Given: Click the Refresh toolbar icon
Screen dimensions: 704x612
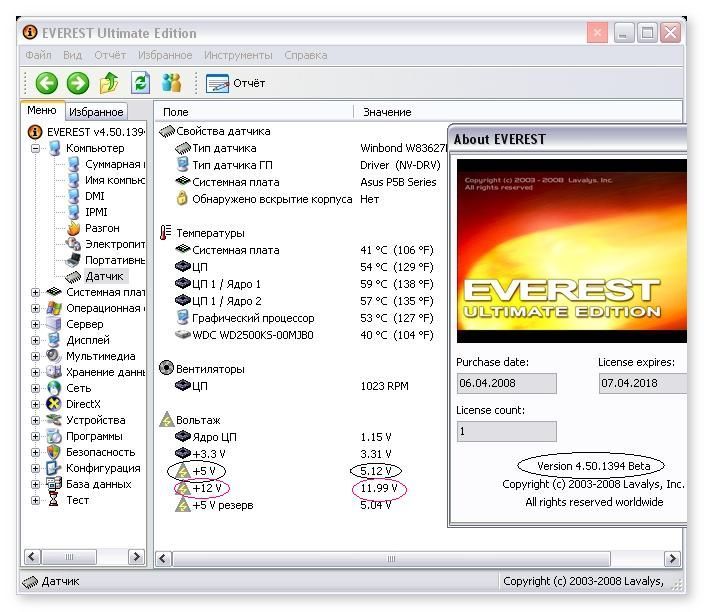Looking at the screenshot, I should point(141,83).
